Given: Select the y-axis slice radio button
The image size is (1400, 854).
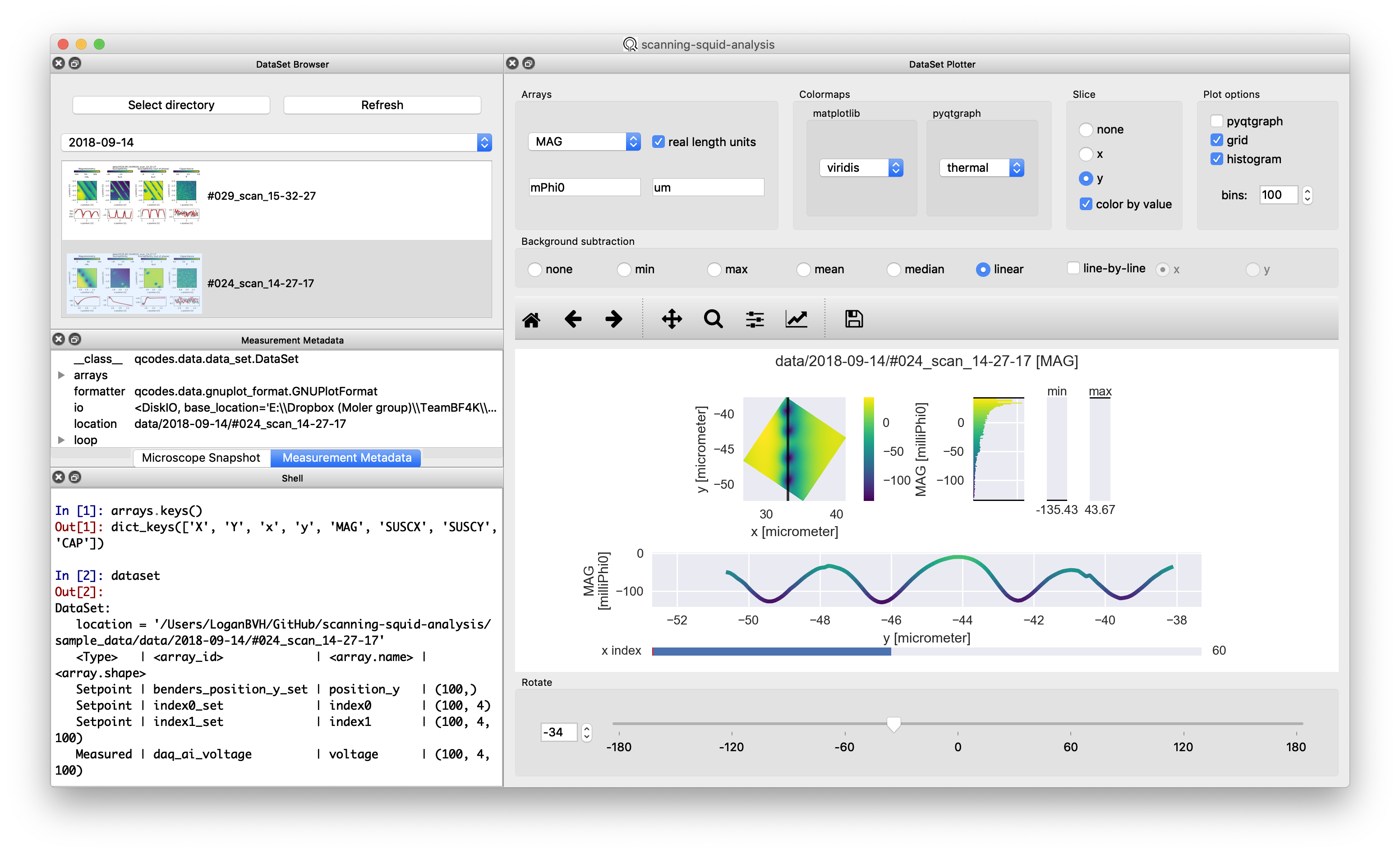Looking at the screenshot, I should point(1086,178).
